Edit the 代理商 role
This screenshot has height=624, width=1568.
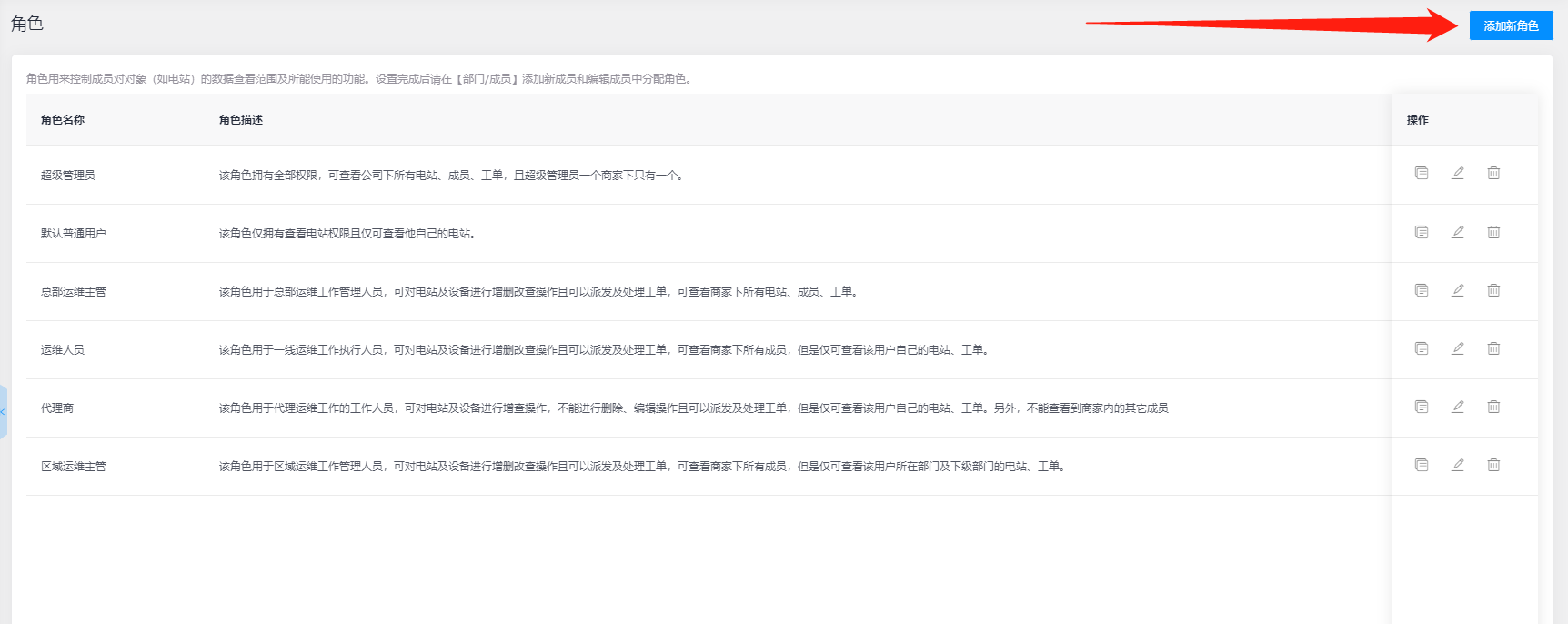1458,407
